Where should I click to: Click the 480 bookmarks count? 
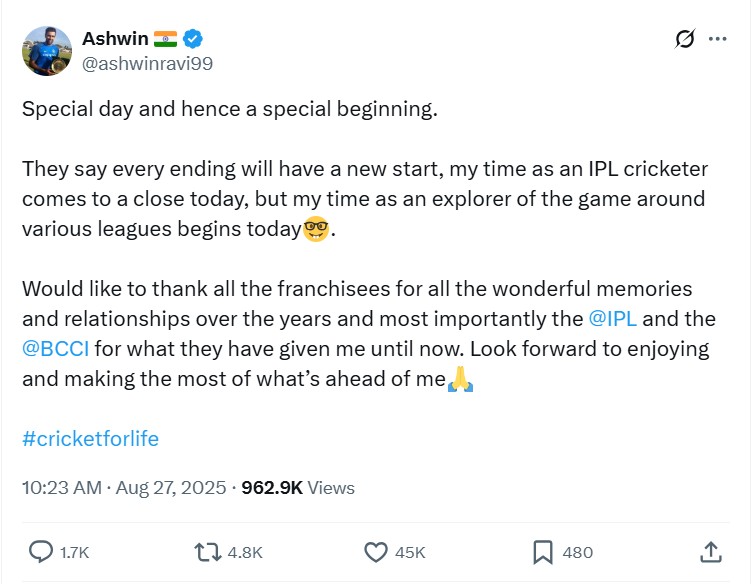[x=578, y=552]
